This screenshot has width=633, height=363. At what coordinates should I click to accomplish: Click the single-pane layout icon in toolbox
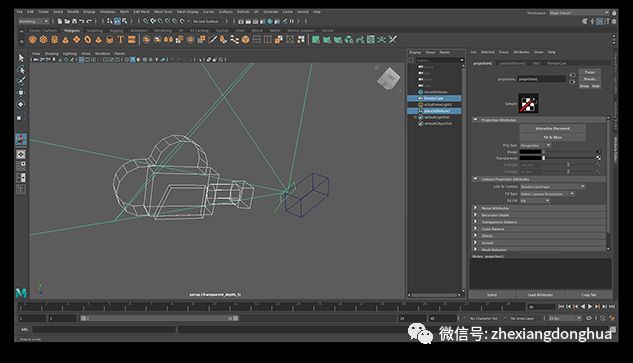click(x=21, y=154)
